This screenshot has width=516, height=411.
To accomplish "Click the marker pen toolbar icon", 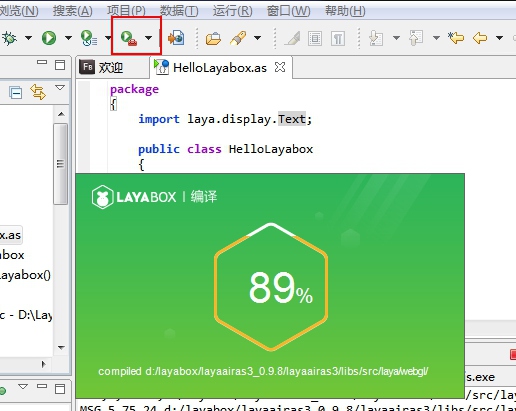I will click(x=238, y=38).
